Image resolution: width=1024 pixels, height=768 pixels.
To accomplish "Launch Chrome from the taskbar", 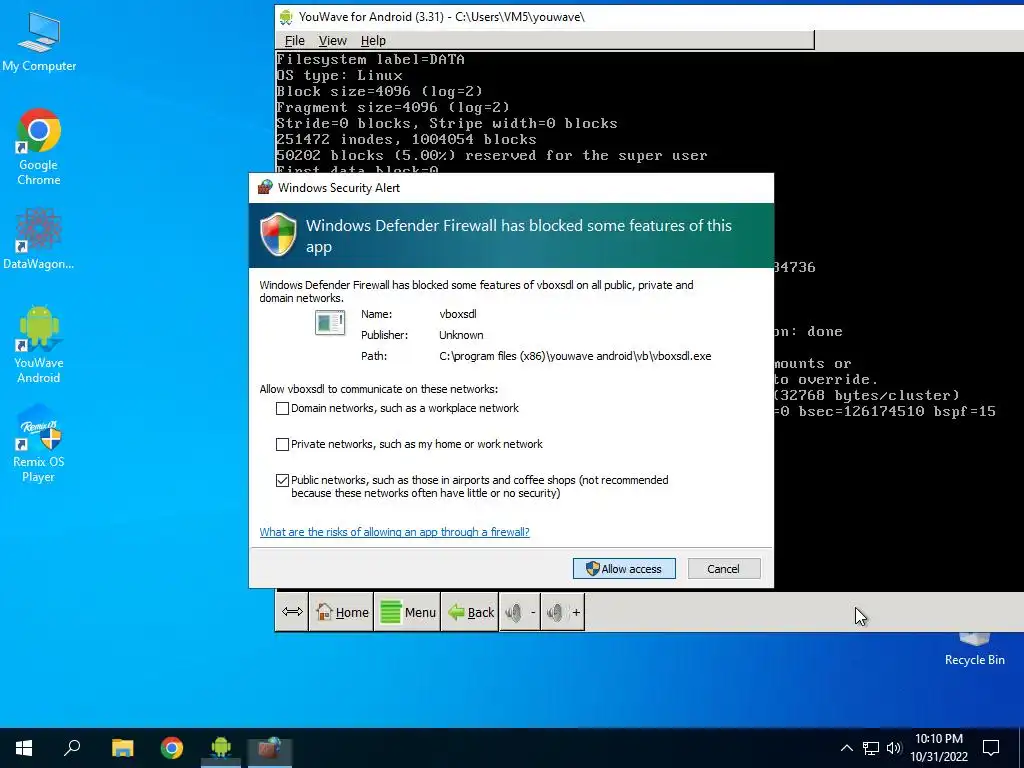I will pyautogui.click(x=172, y=748).
